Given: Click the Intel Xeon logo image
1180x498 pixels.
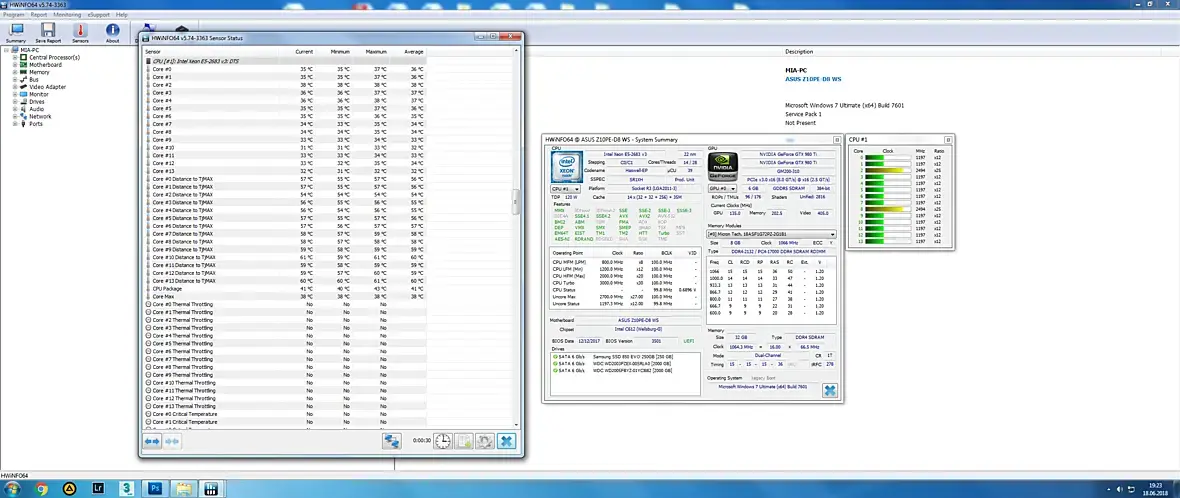Looking at the screenshot, I should coord(568,167).
